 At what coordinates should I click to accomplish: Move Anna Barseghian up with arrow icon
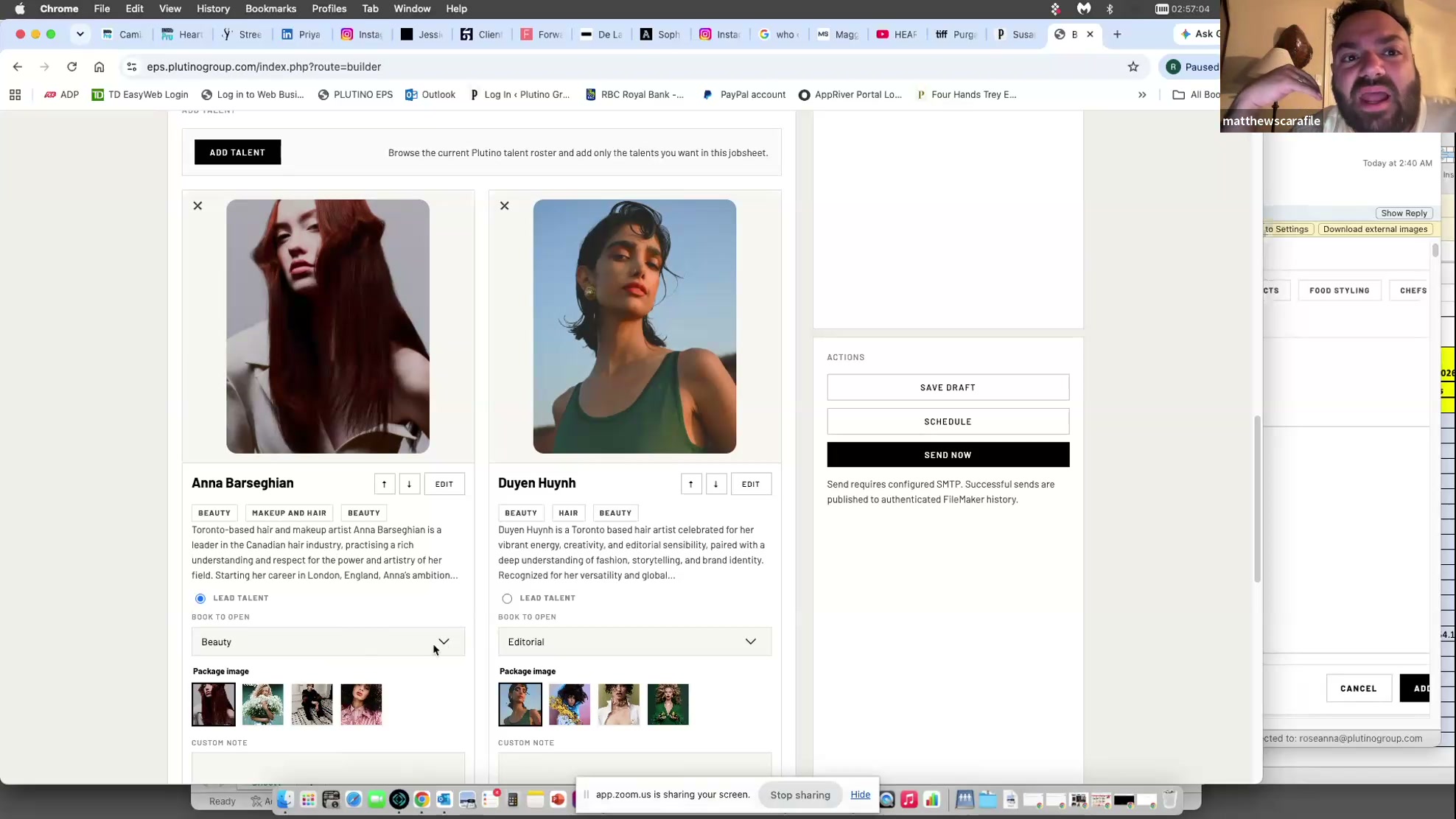pos(384,484)
